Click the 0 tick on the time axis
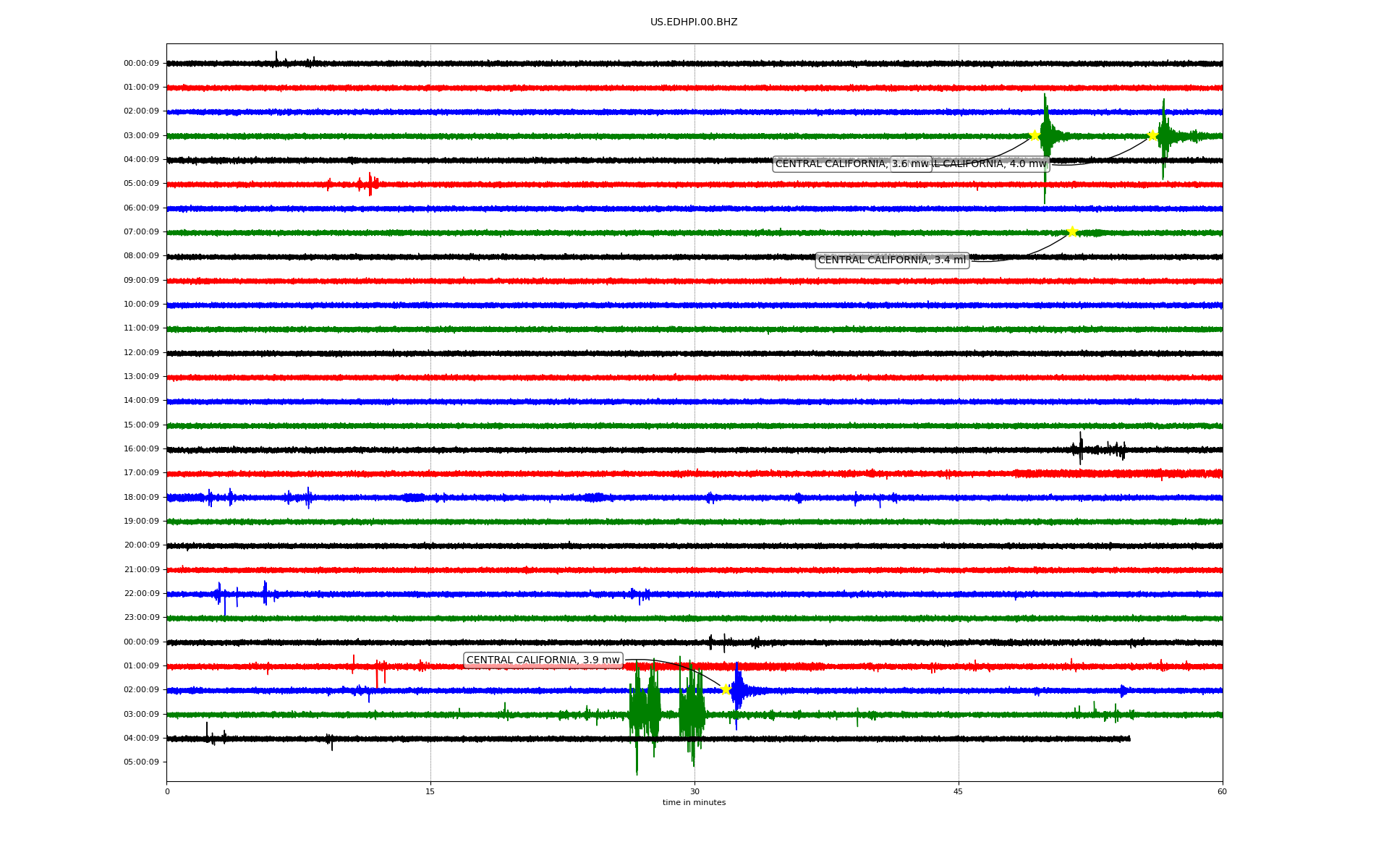 click(167, 791)
